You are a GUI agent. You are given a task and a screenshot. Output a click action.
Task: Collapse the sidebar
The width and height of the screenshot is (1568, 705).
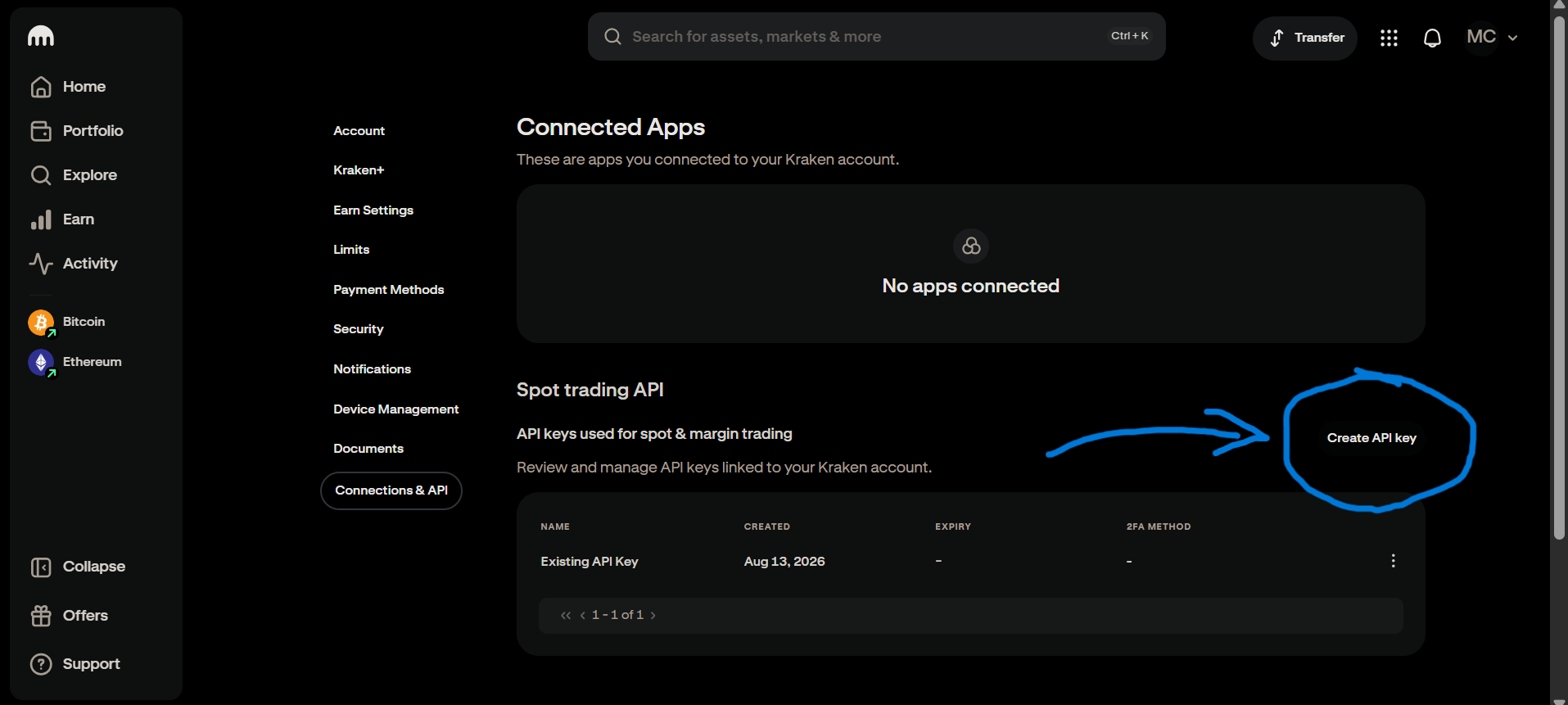point(78,567)
